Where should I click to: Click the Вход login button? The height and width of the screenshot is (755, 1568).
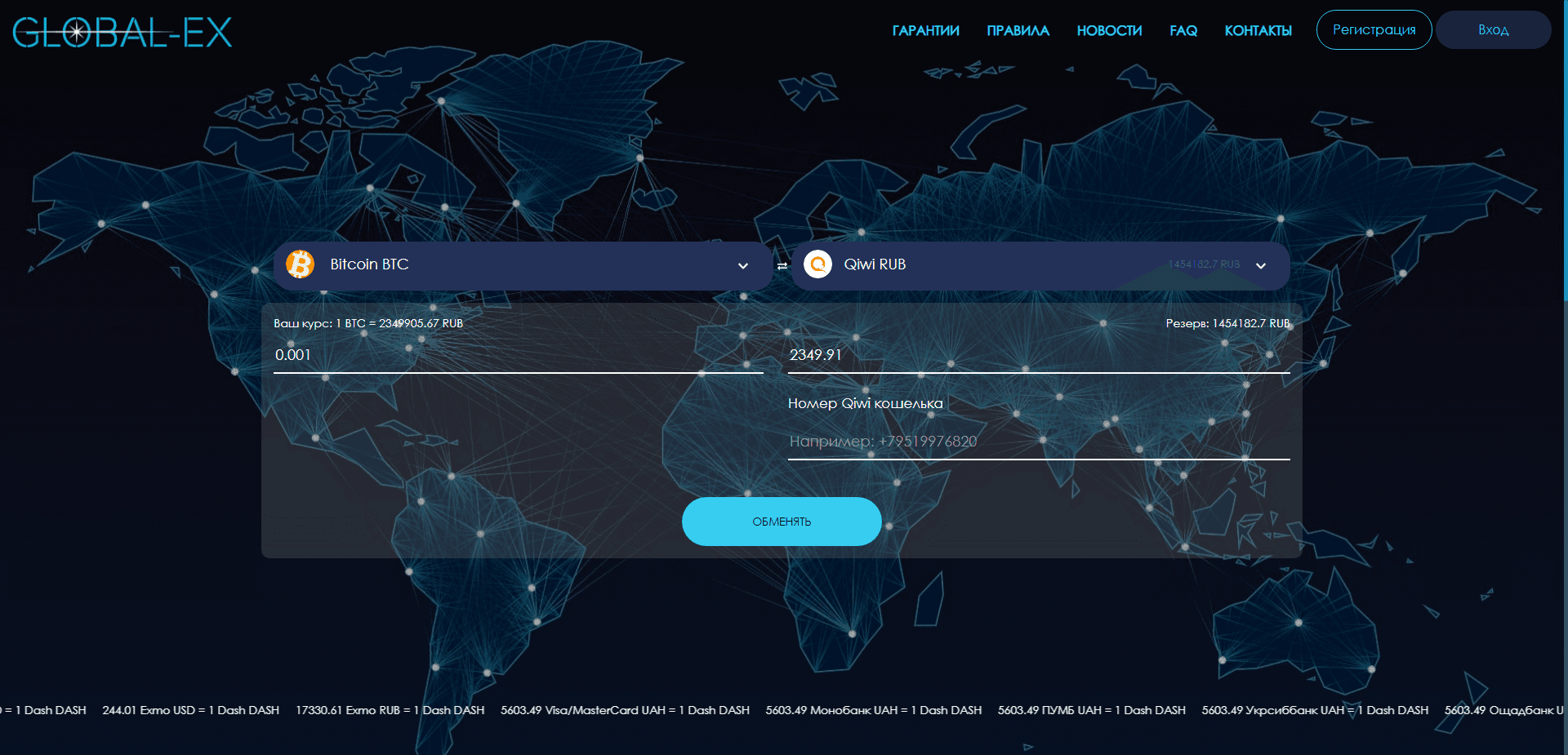[1493, 29]
